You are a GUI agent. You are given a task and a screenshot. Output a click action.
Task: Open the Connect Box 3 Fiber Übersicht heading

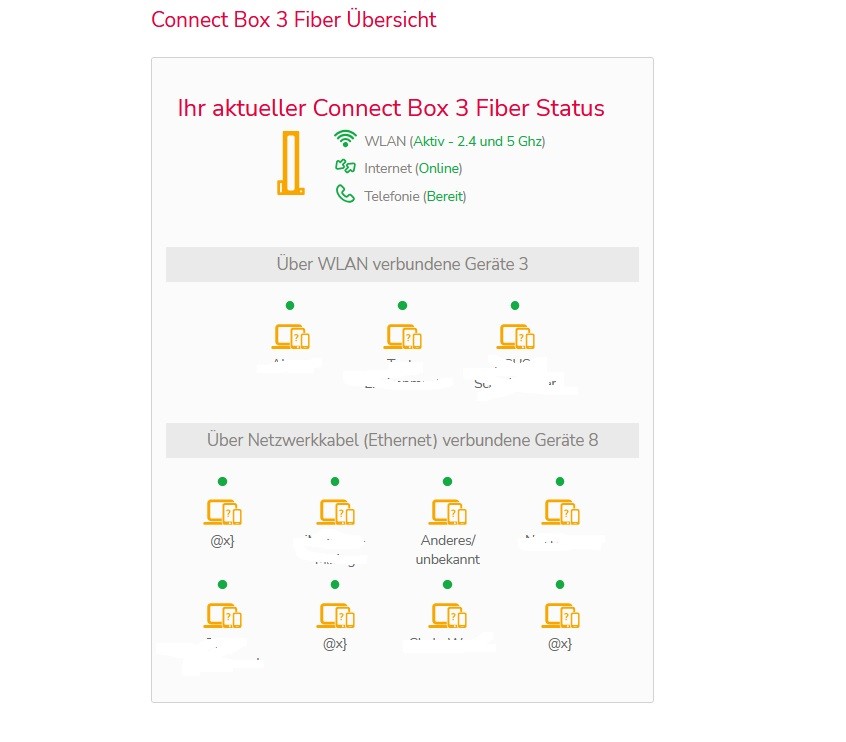click(293, 19)
